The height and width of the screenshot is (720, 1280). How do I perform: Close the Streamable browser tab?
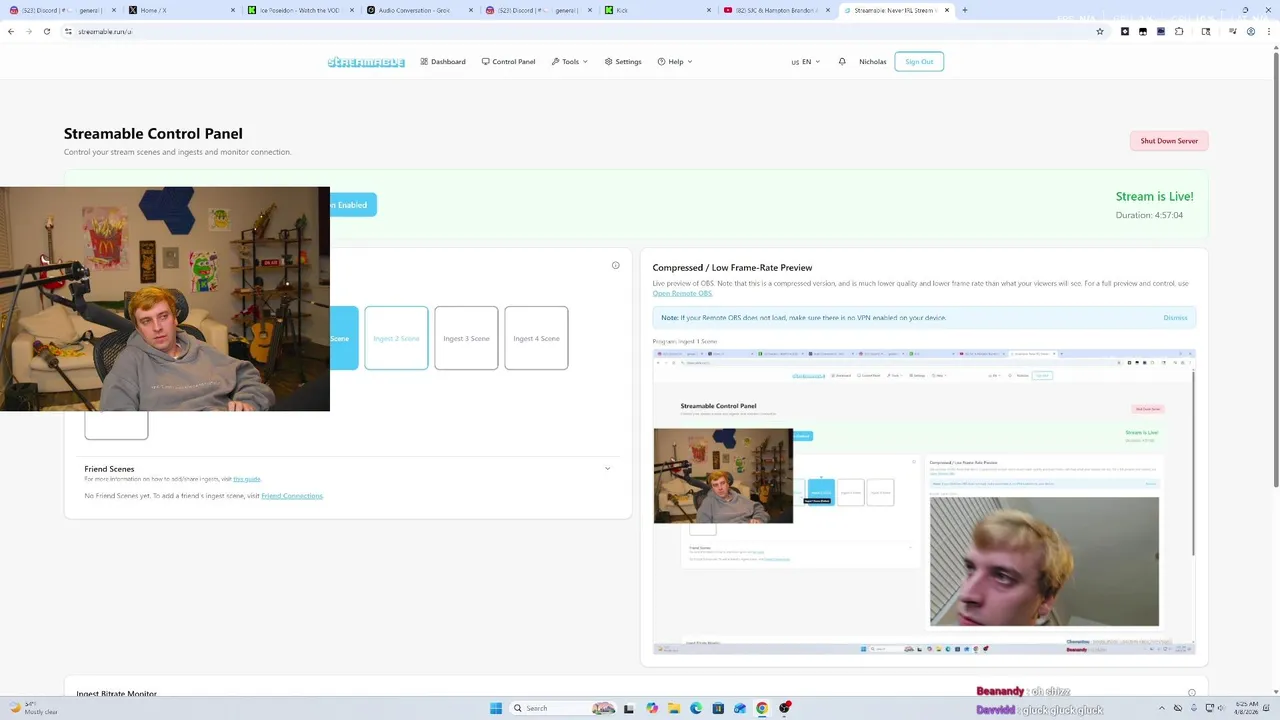pos(947,10)
